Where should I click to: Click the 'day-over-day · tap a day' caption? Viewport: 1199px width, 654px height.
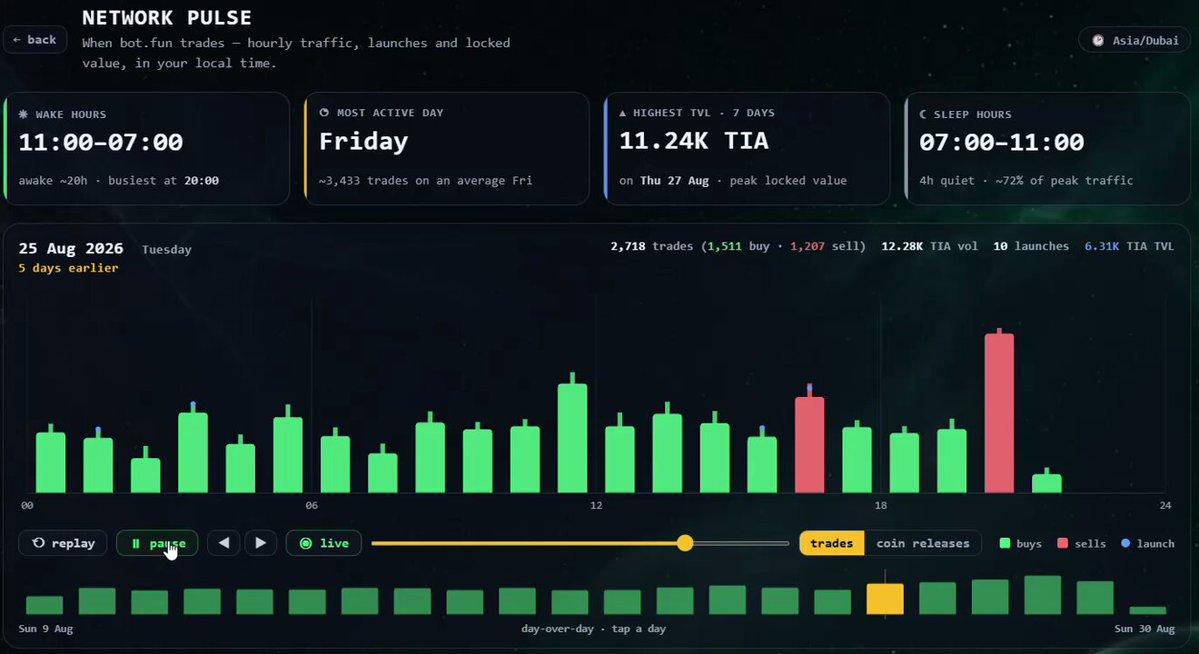click(593, 629)
